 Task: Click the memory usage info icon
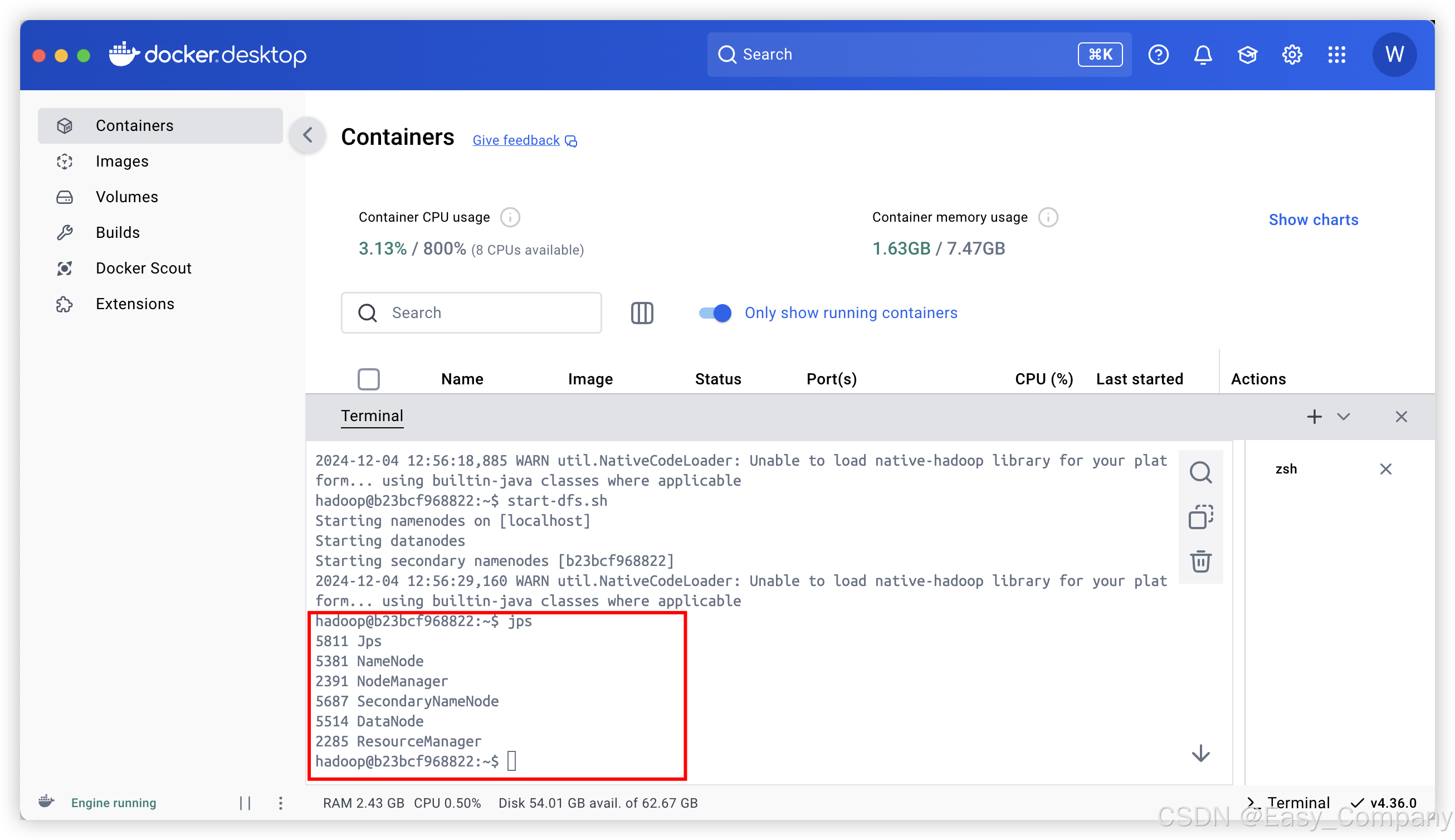1048,217
